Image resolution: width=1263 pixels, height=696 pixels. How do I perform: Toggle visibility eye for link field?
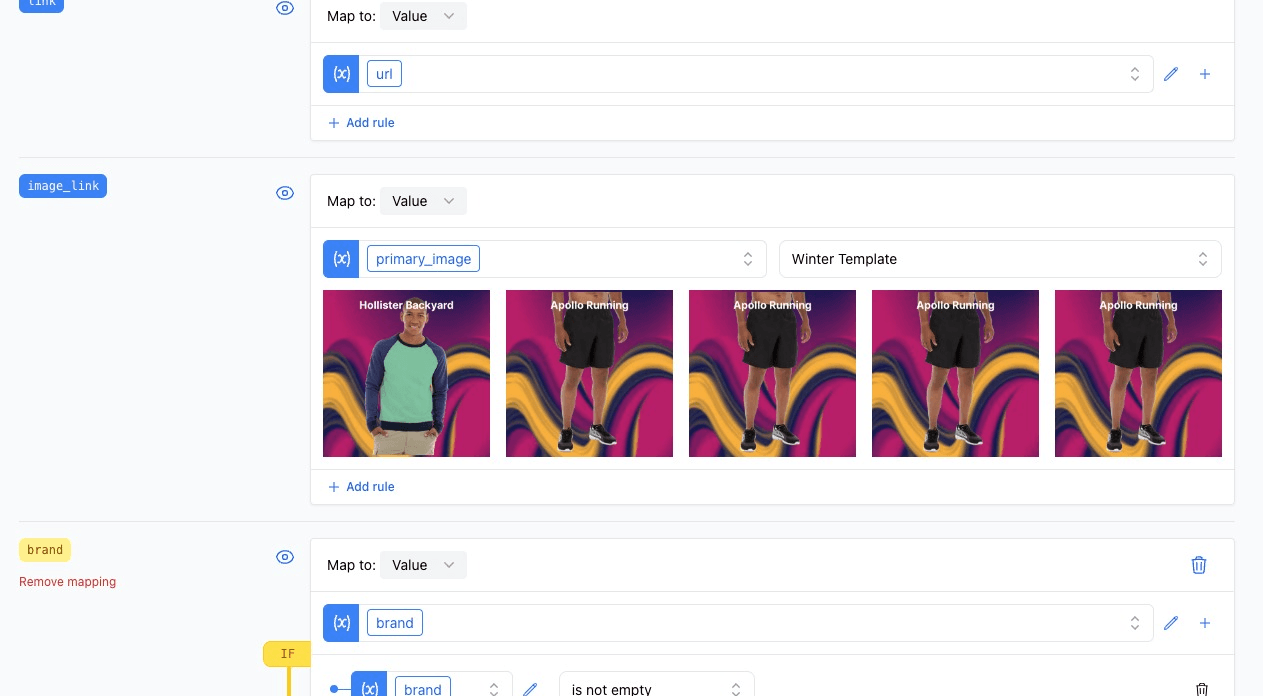pyautogui.click(x=285, y=8)
